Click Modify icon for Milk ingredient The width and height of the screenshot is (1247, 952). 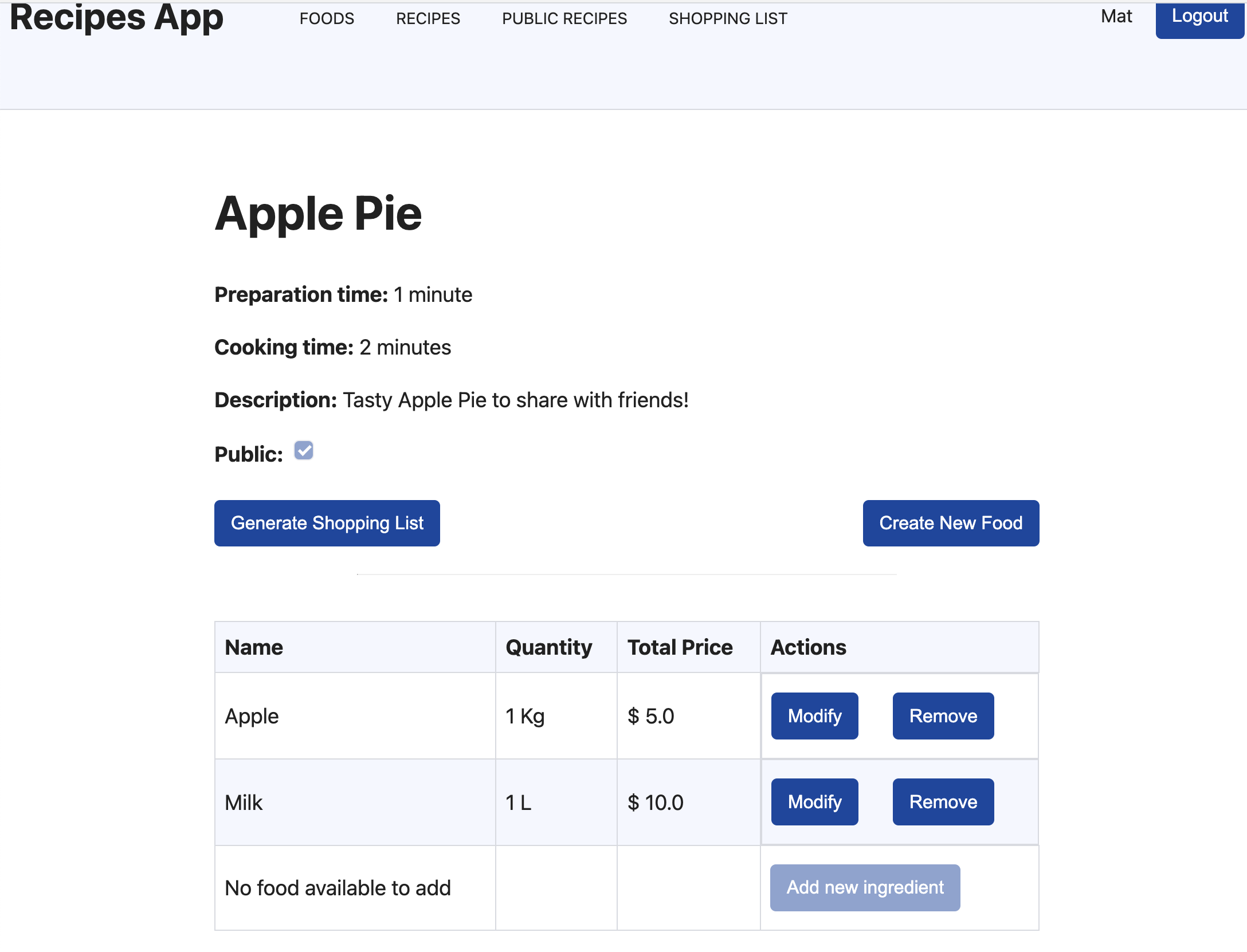click(814, 802)
